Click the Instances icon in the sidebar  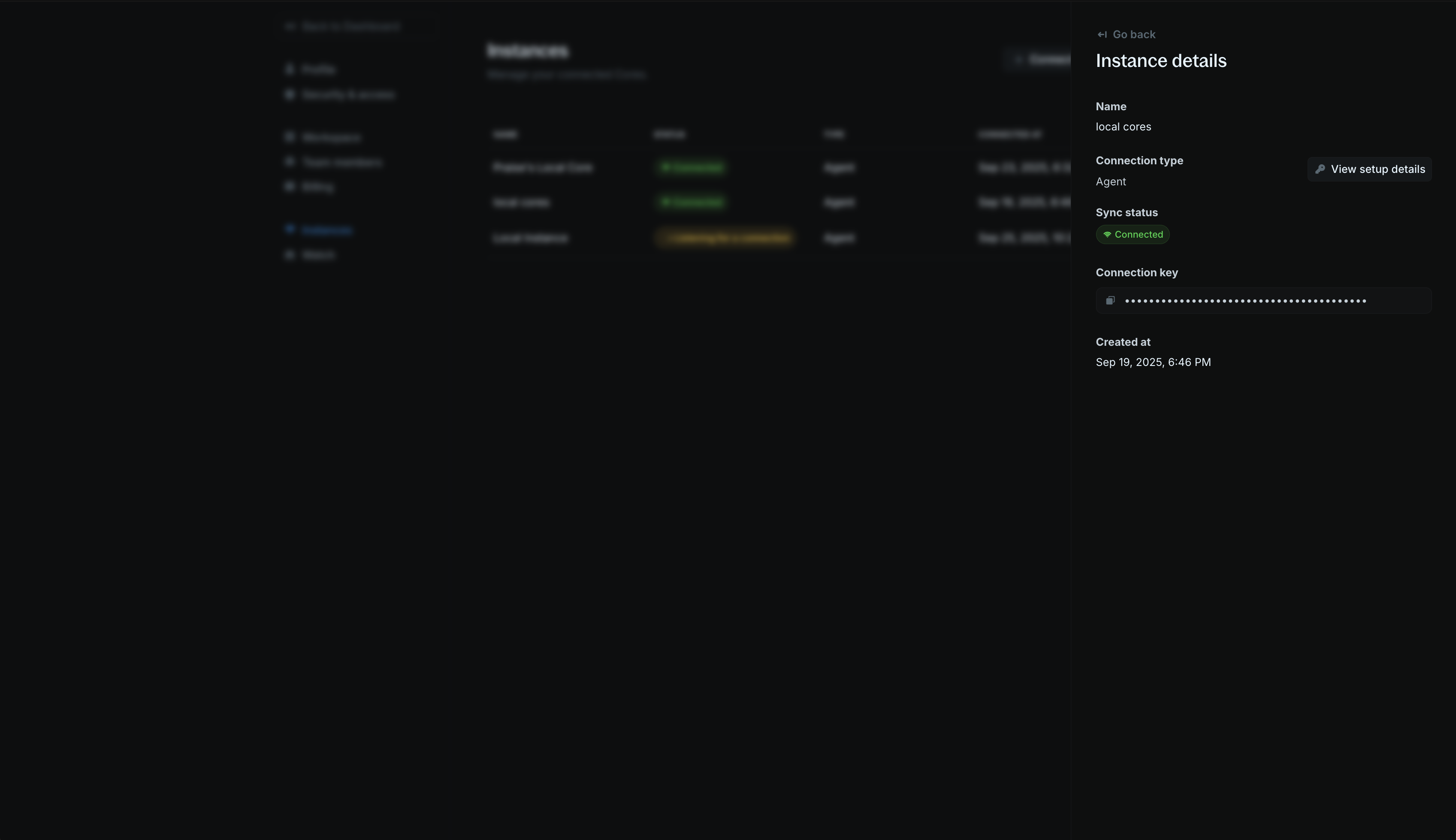click(x=290, y=229)
